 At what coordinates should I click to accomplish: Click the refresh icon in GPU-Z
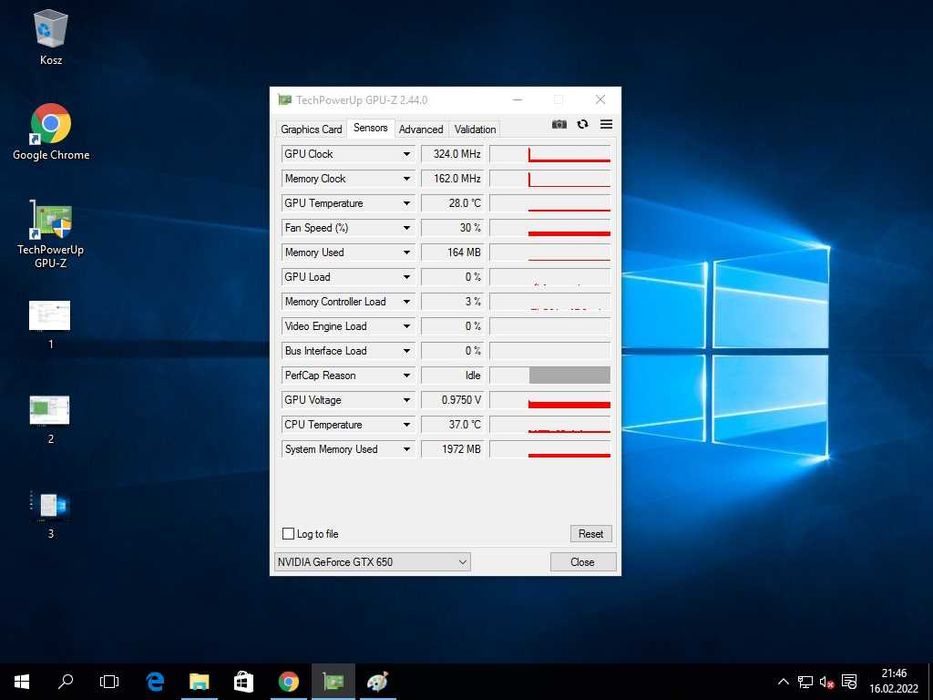(x=582, y=125)
